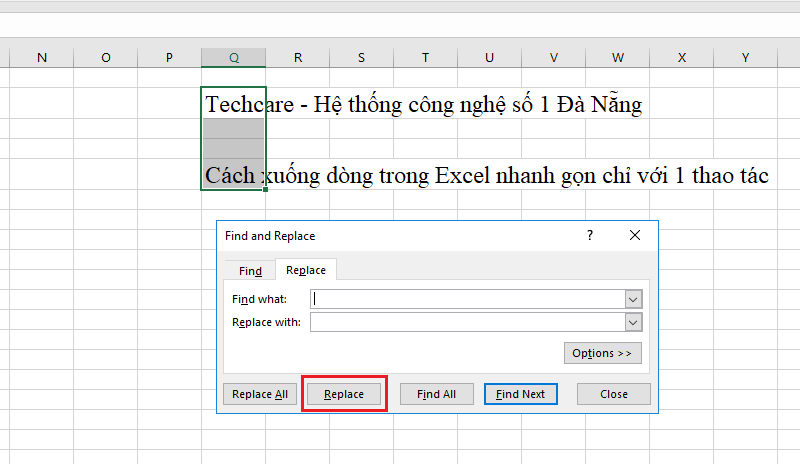Click the Find and Replace dialog title
800x464 pixels.
(x=270, y=236)
